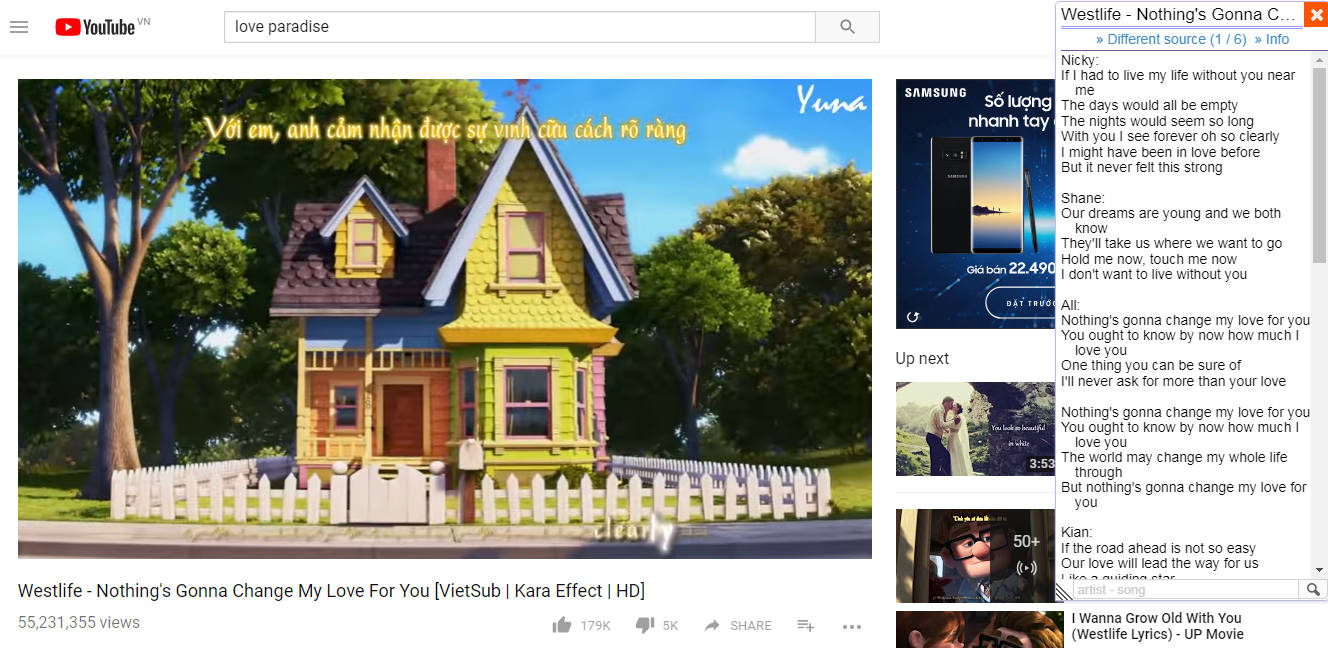Open the 50+ mix playlist thumbnail
This screenshot has width=1328, height=648.
pyautogui.click(x=975, y=556)
